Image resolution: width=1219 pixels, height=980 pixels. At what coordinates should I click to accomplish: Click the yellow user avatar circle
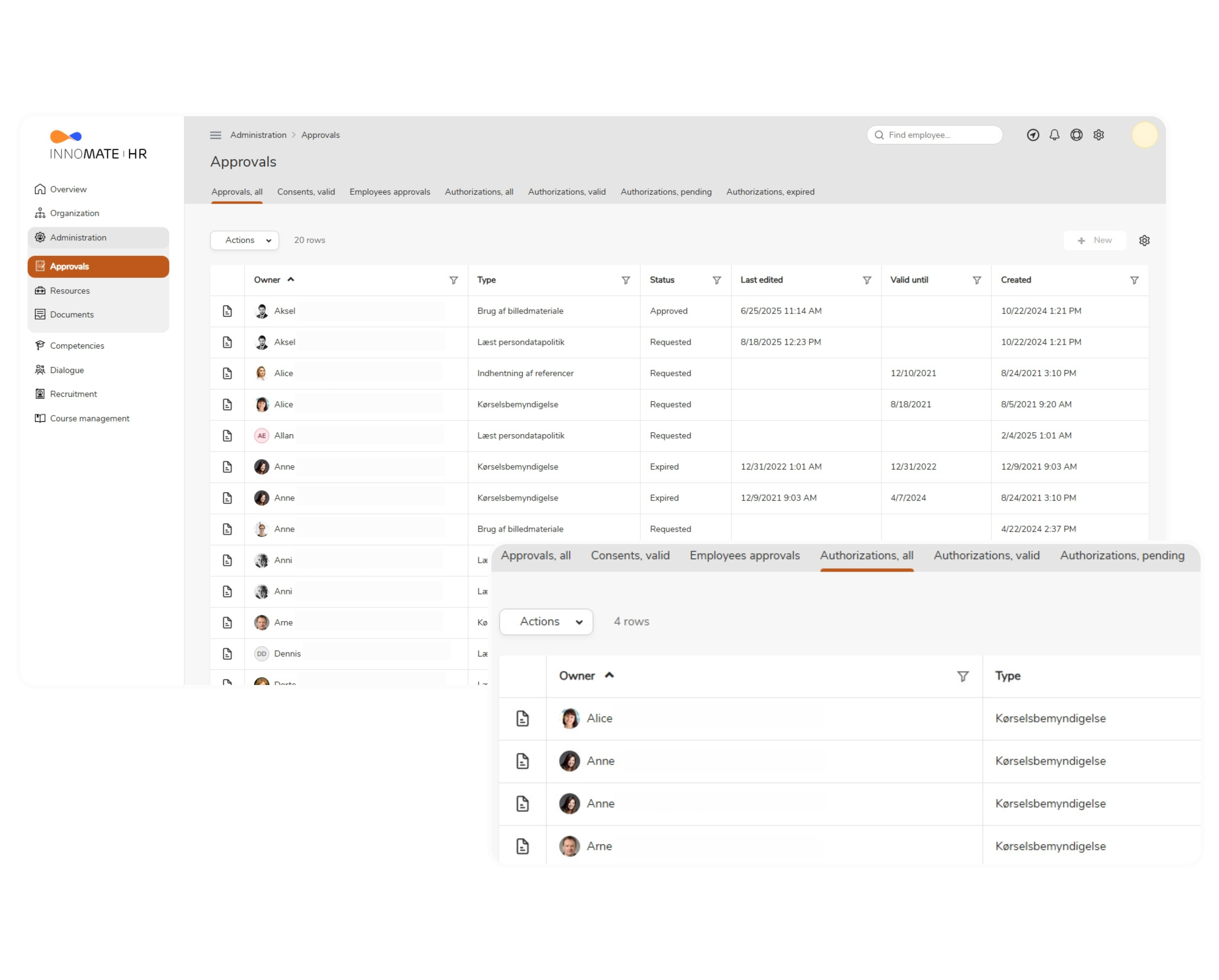pyautogui.click(x=1144, y=135)
